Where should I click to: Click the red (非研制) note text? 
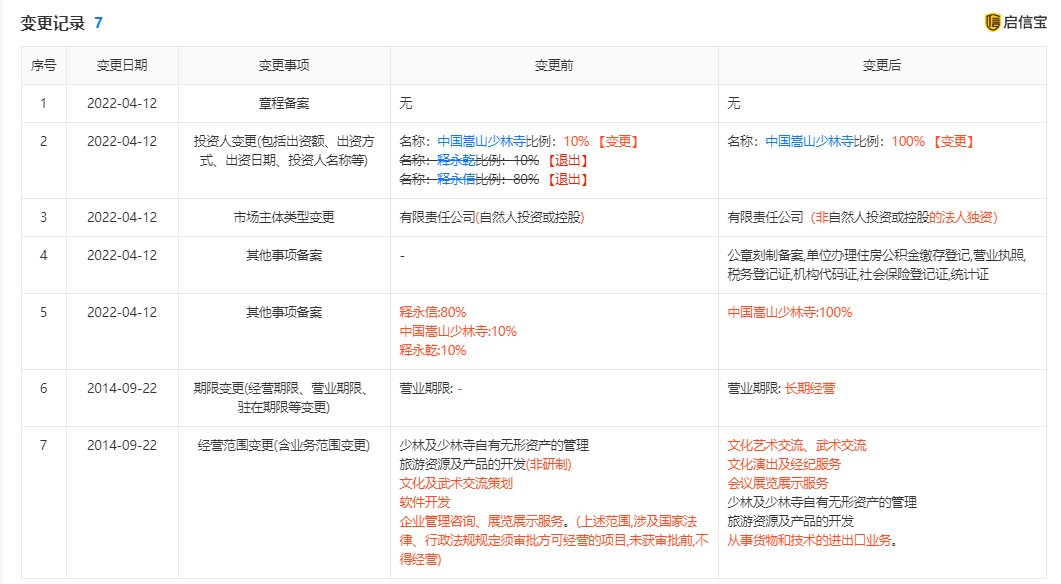[549, 464]
